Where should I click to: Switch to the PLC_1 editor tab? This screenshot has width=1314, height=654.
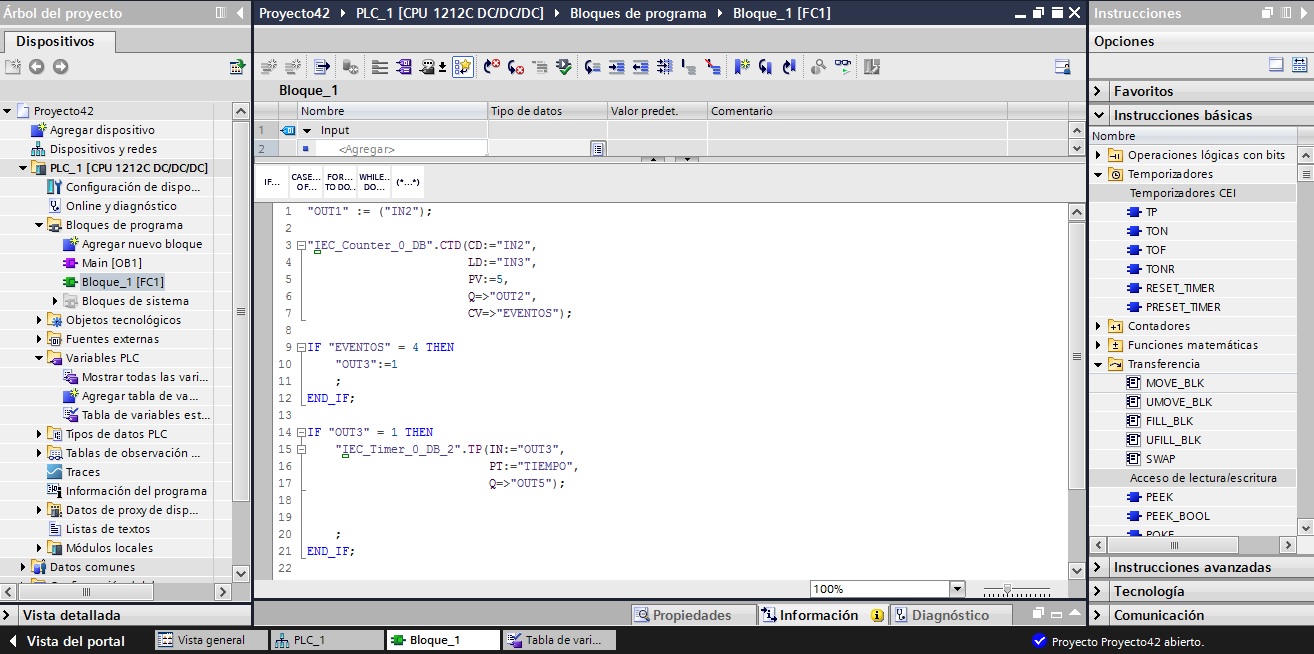[x=327, y=640]
